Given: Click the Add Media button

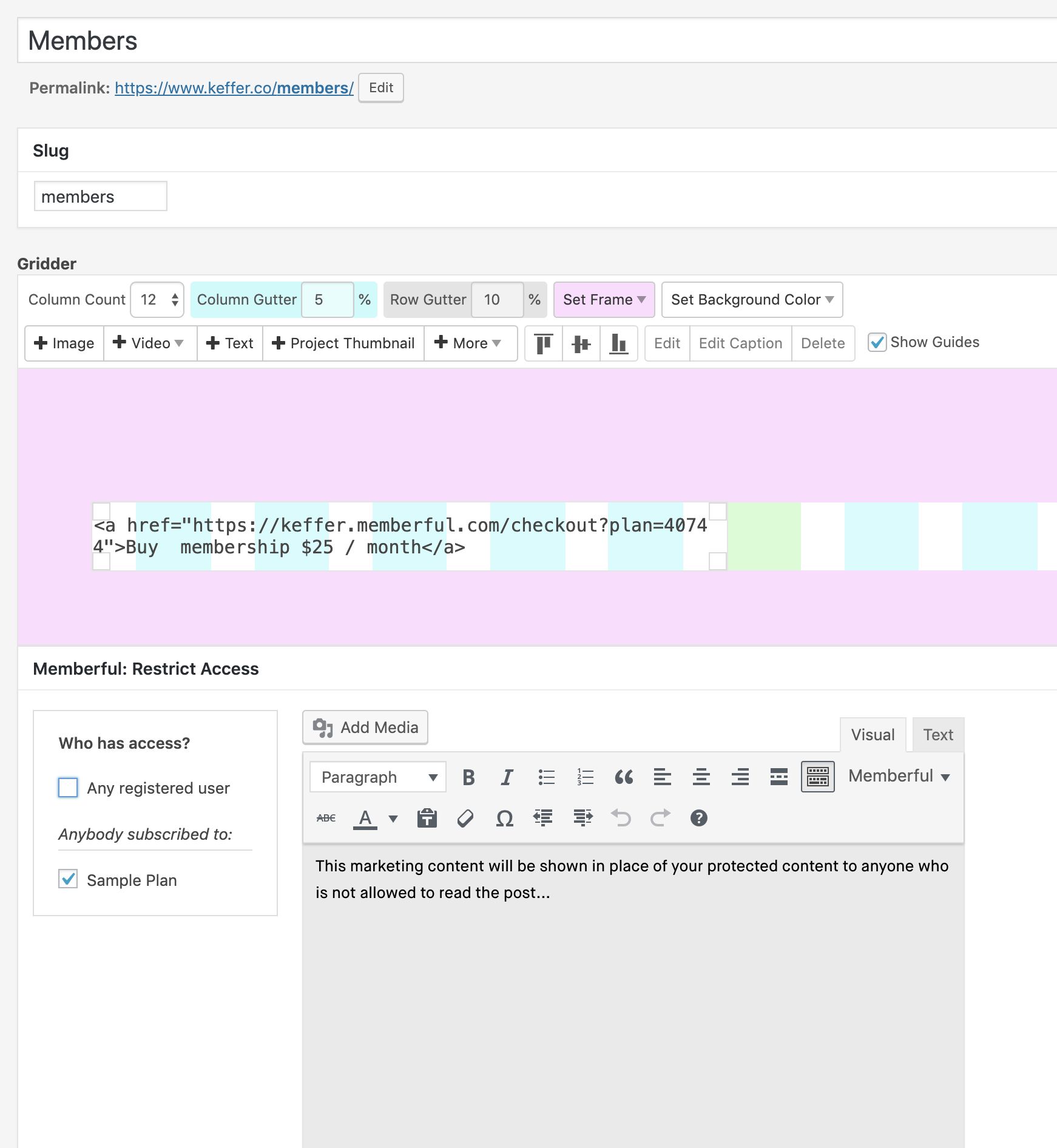Looking at the screenshot, I should click(x=365, y=728).
